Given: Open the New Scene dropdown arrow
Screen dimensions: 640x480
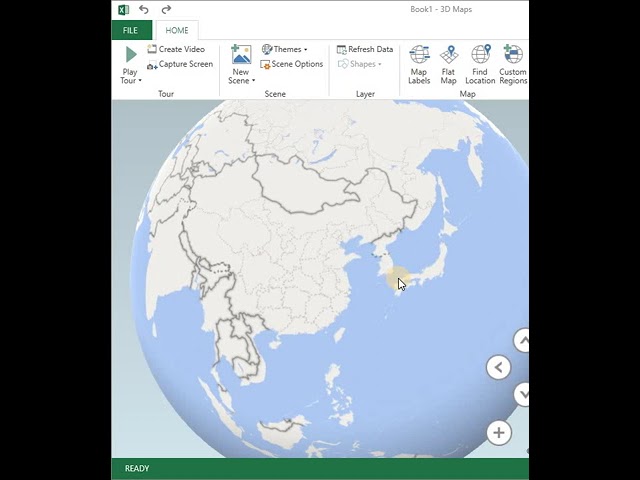Looking at the screenshot, I should pyautogui.click(x=253, y=80).
